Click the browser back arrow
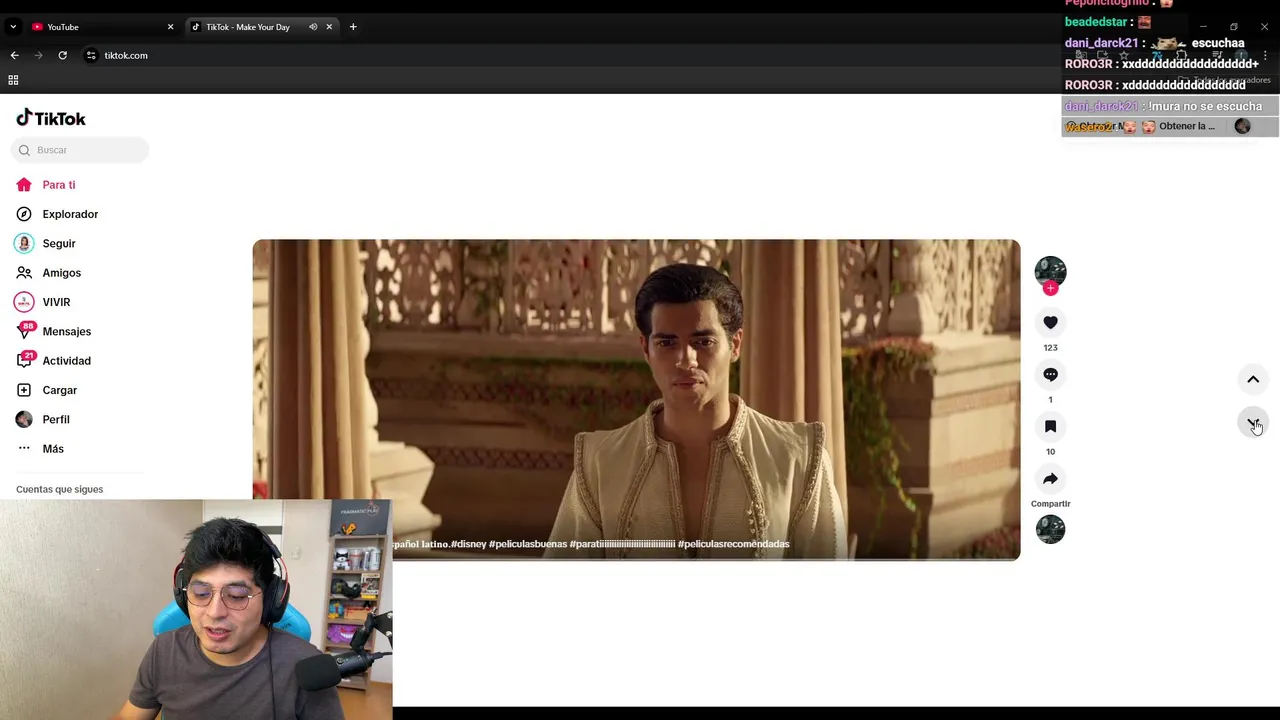 (x=14, y=55)
